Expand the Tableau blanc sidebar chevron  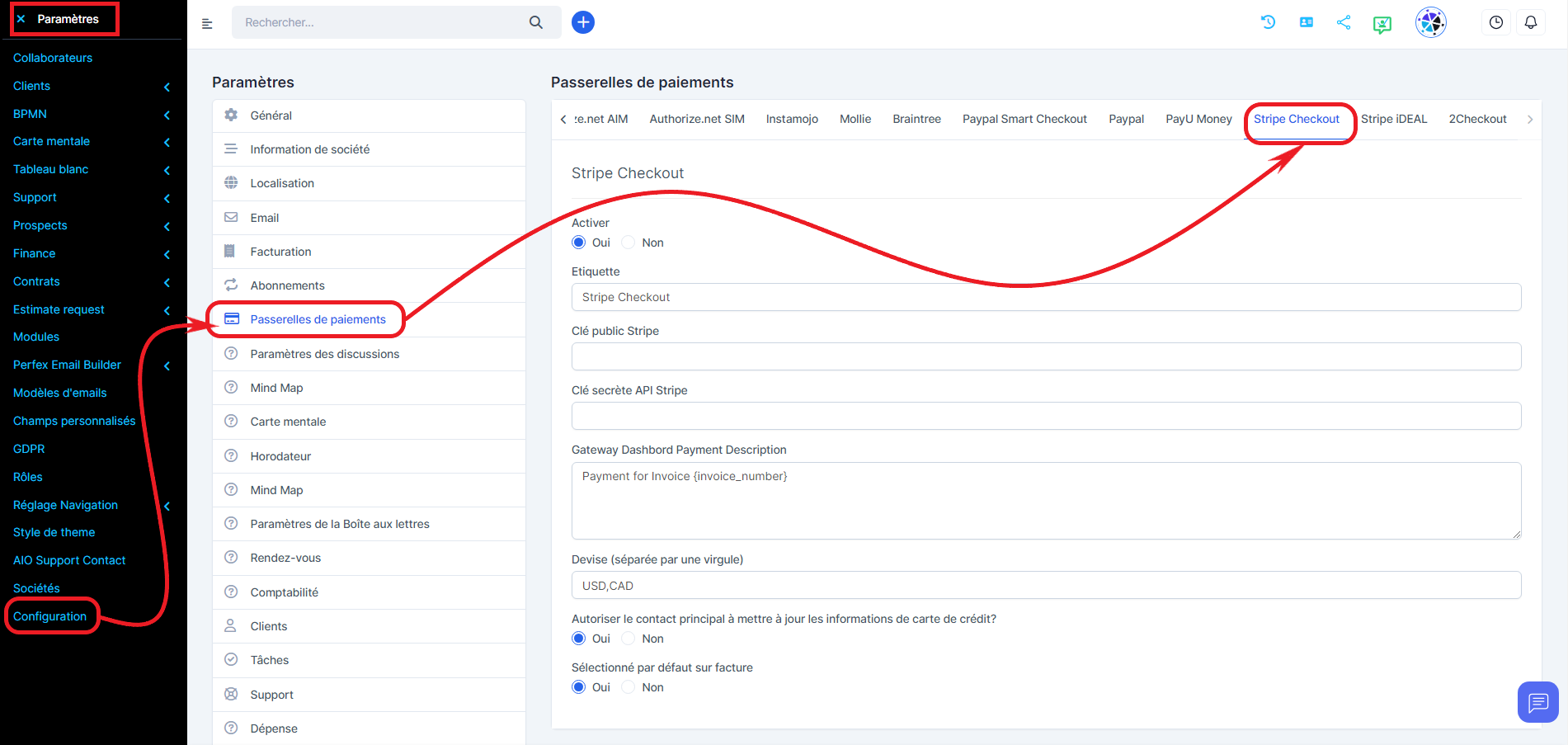coord(167,170)
